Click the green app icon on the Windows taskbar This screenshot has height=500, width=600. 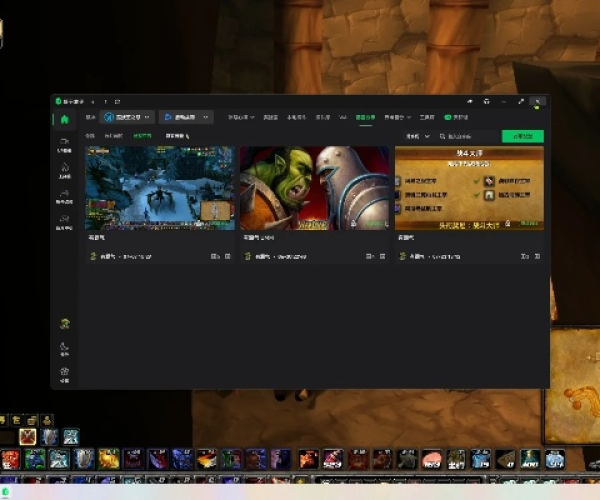click(x=5, y=492)
